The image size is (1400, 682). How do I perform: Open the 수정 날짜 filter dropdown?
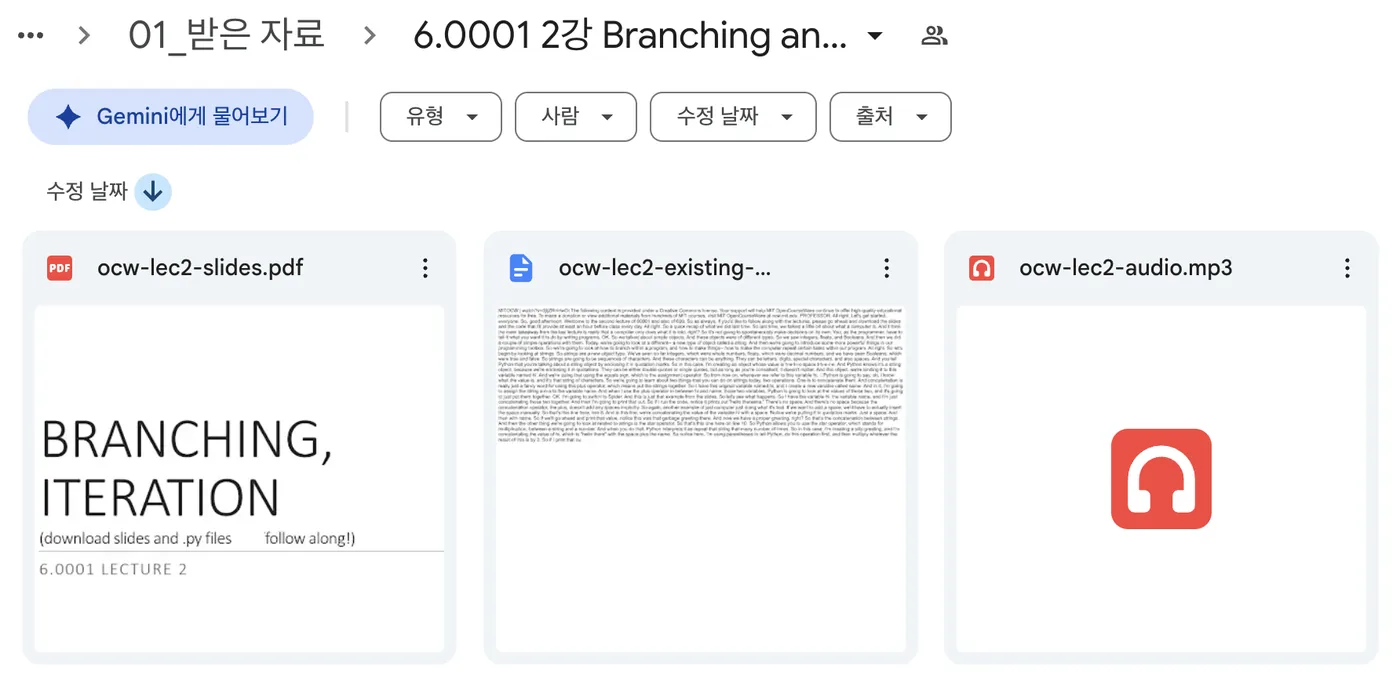pos(733,117)
